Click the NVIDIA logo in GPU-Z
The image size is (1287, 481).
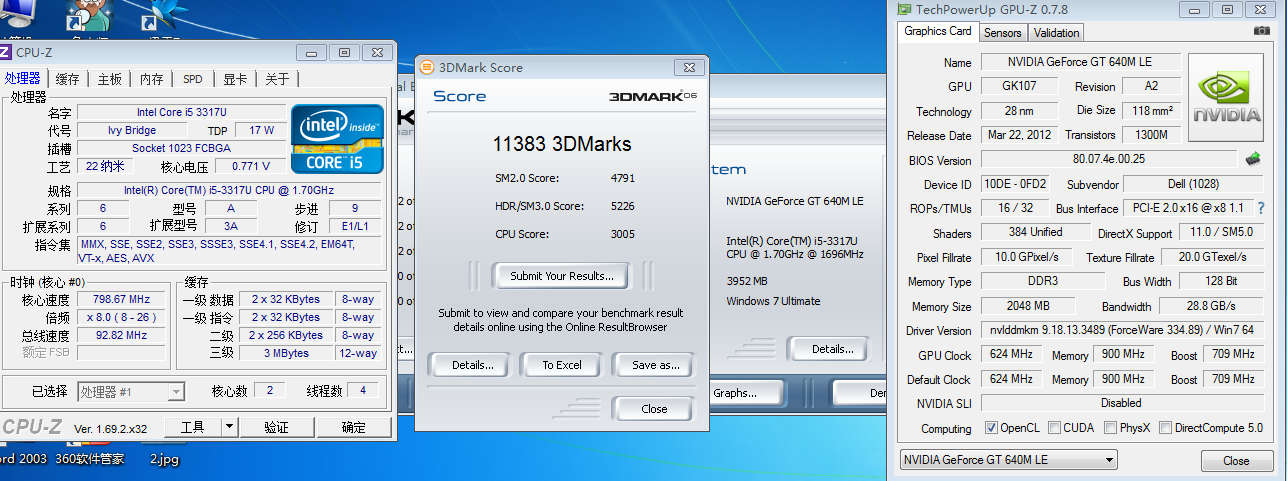1225,98
